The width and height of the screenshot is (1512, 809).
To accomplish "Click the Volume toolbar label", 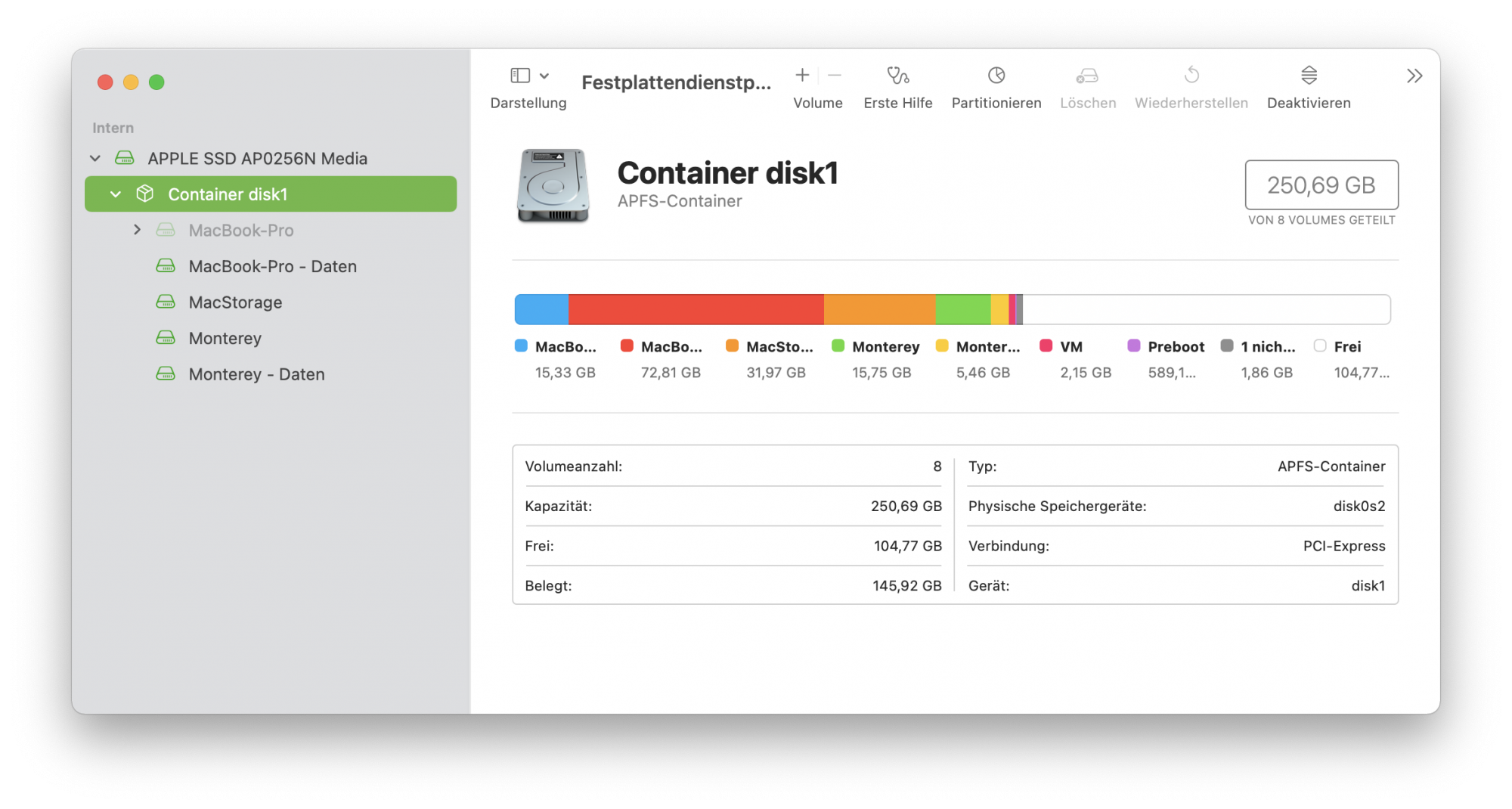I will tap(818, 103).
